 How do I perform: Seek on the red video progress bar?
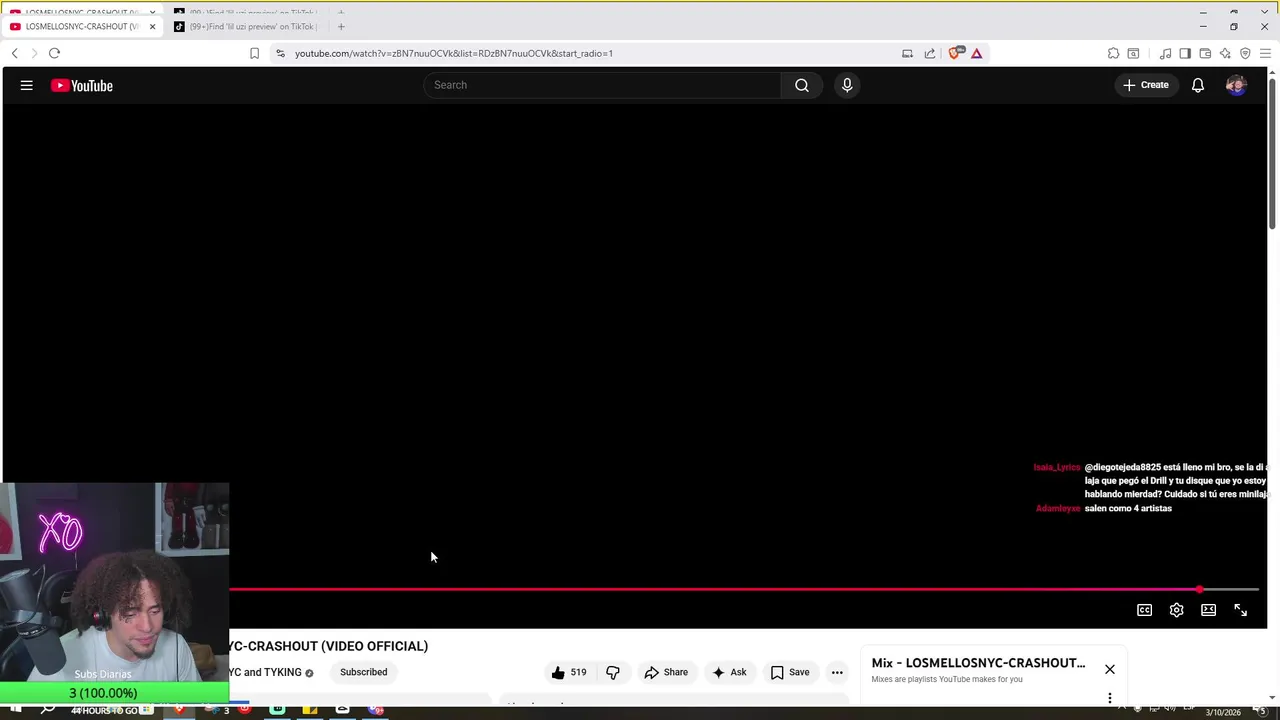744,589
